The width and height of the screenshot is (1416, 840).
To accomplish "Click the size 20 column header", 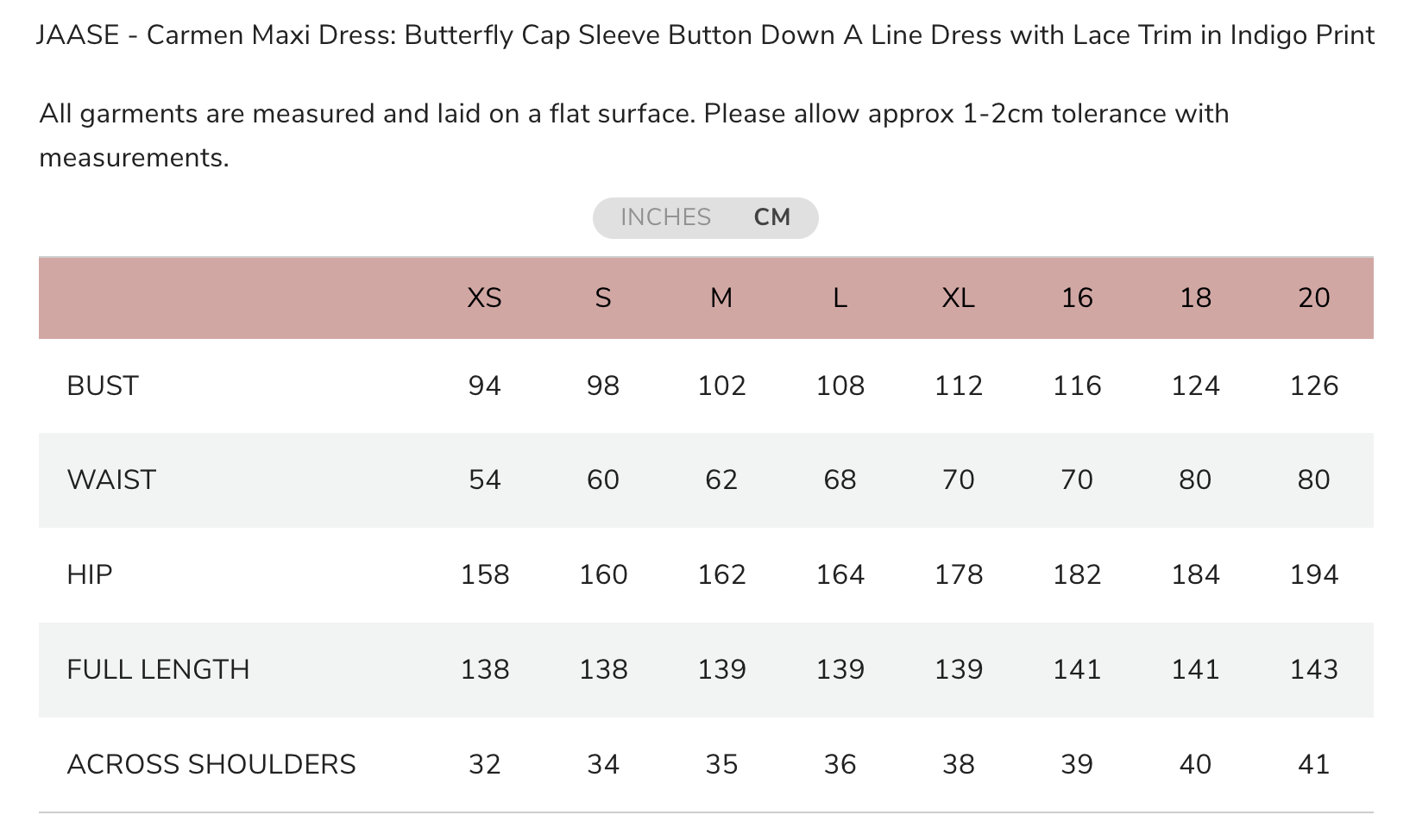I will 1314,298.
